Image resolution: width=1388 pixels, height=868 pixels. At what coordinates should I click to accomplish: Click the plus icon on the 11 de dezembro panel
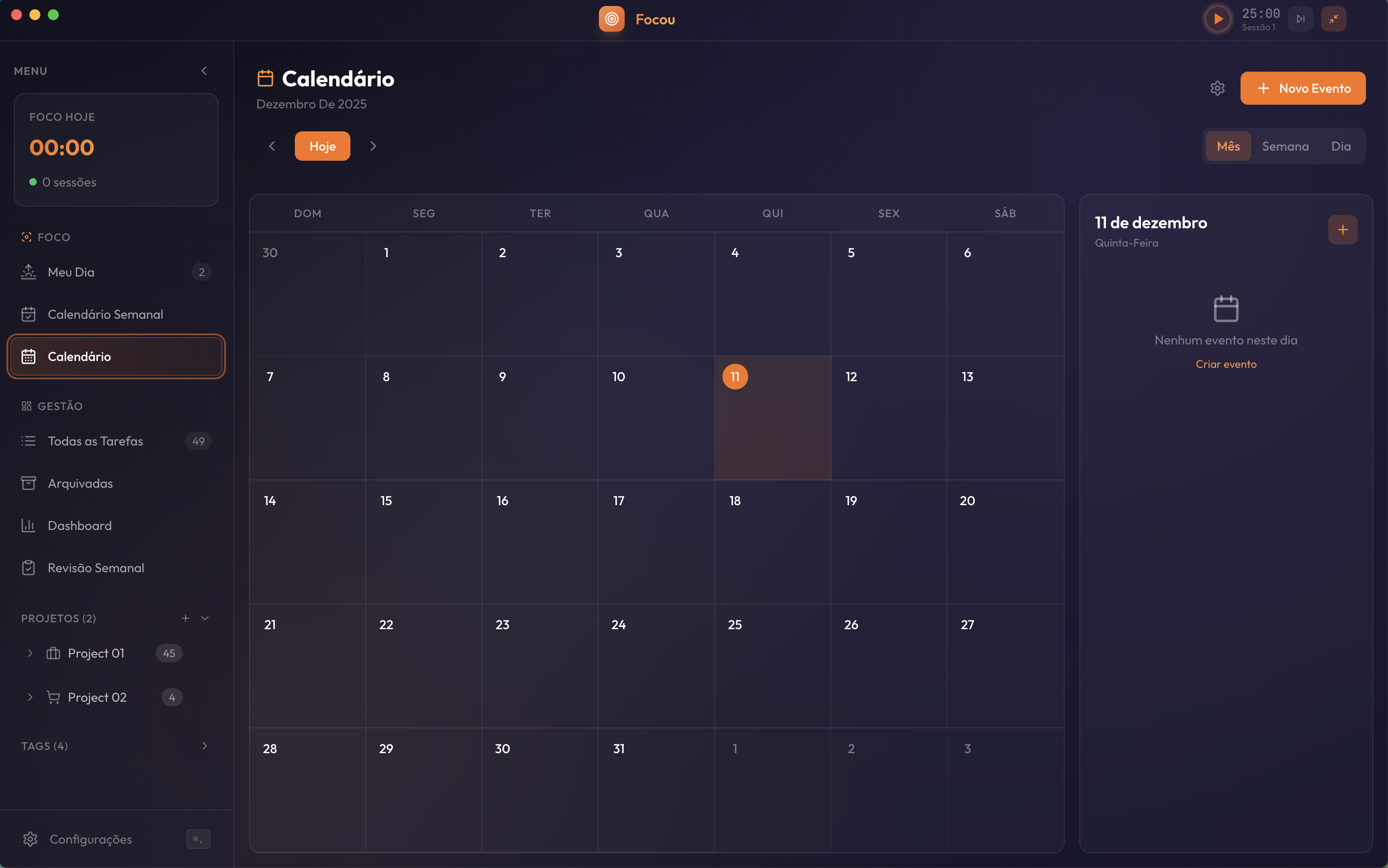coord(1343,229)
